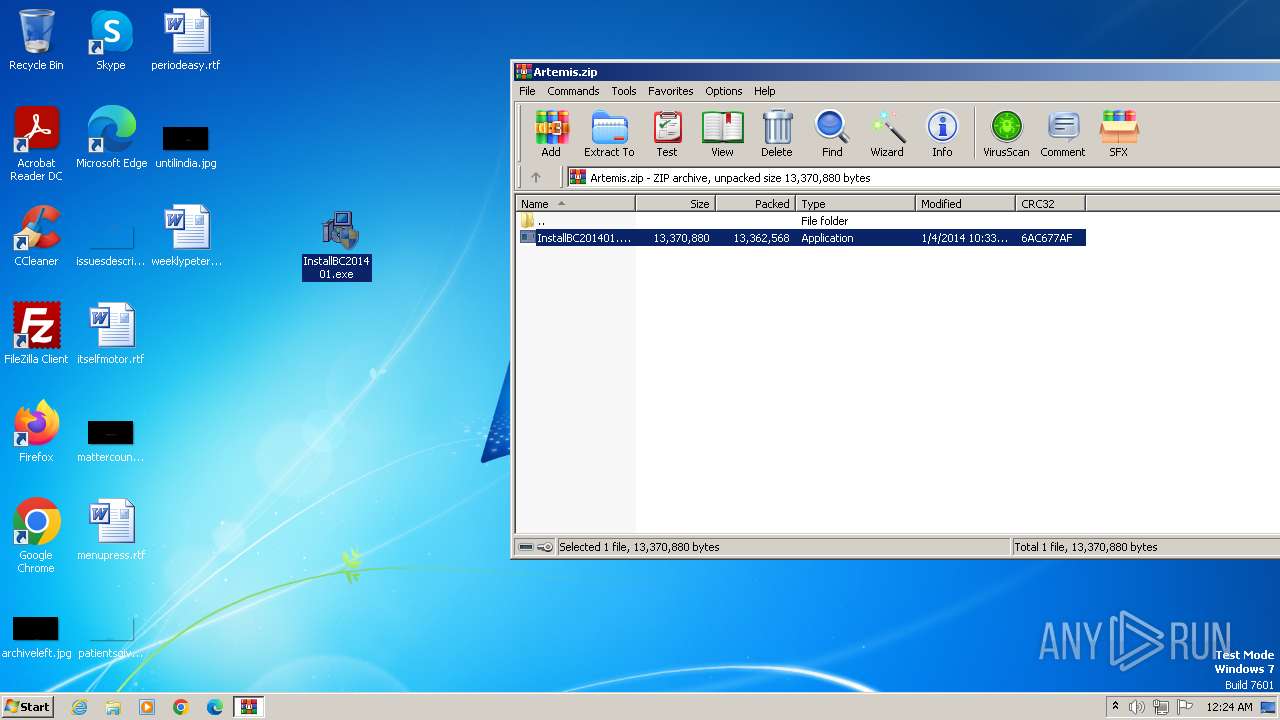Select periodeasy.rtf desktop file
The height and width of the screenshot is (720, 1280).
(x=186, y=40)
